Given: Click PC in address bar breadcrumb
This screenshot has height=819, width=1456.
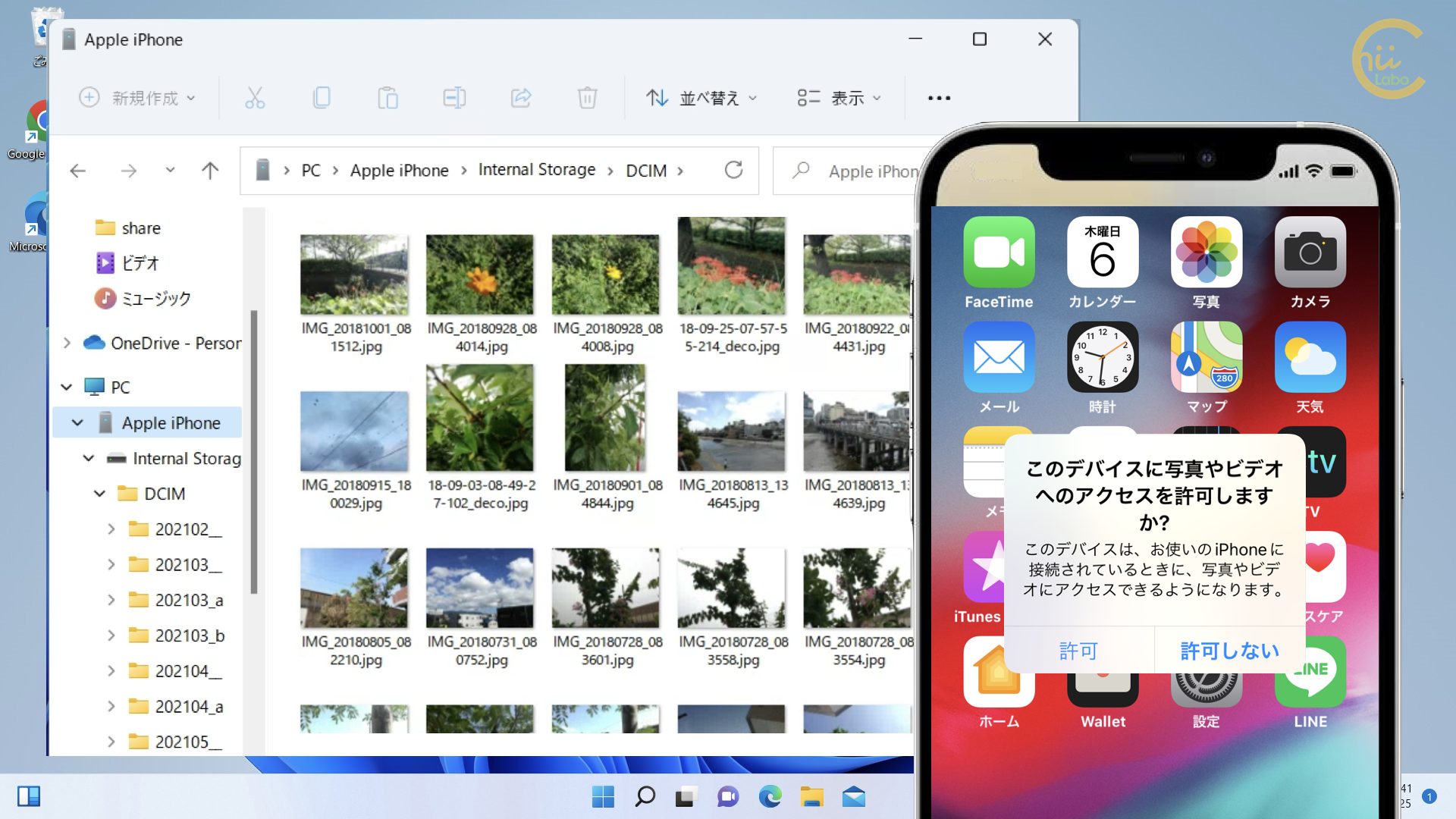Looking at the screenshot, I should [x=311, y=171].
